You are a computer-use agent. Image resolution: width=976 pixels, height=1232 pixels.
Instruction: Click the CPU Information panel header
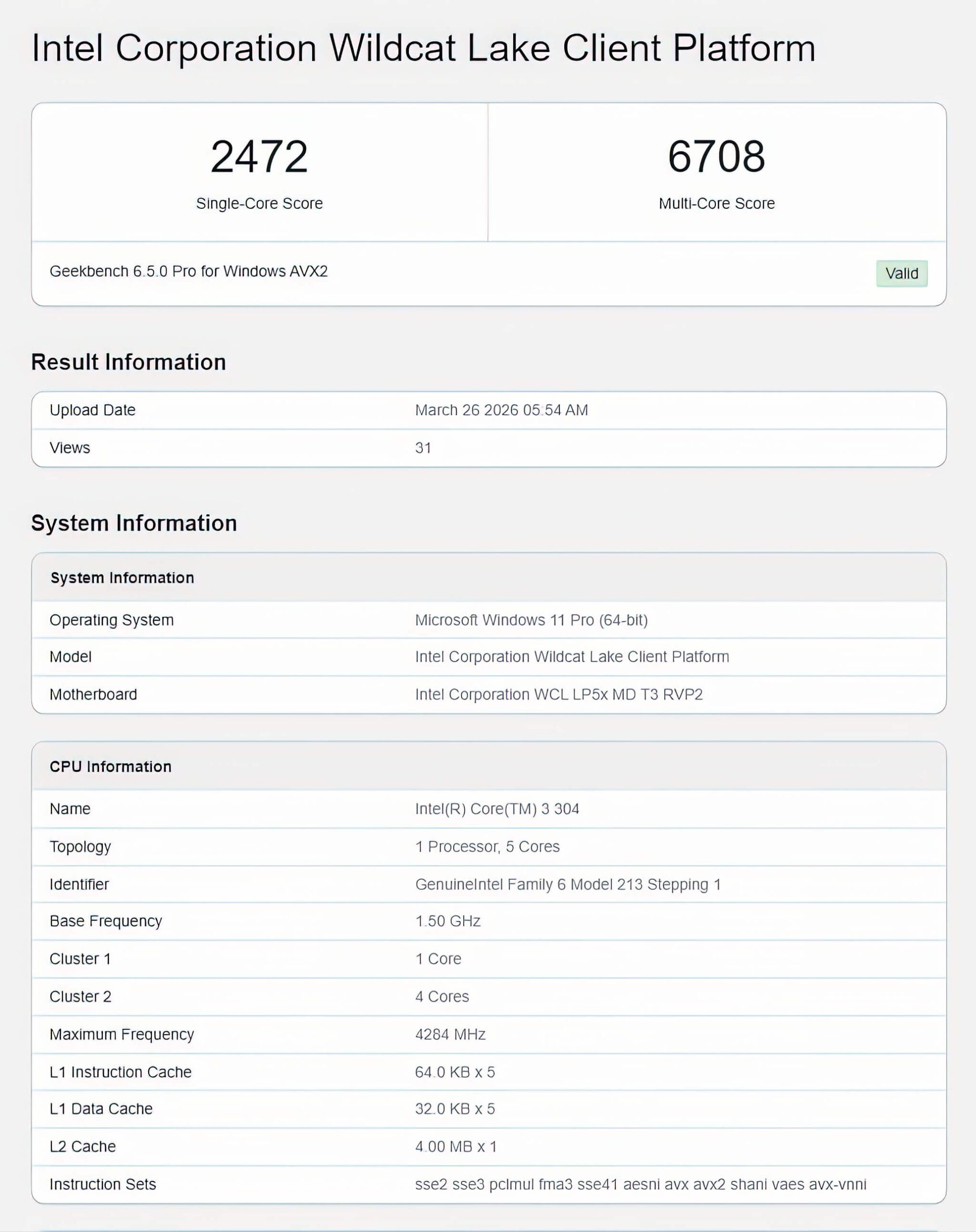110,766
